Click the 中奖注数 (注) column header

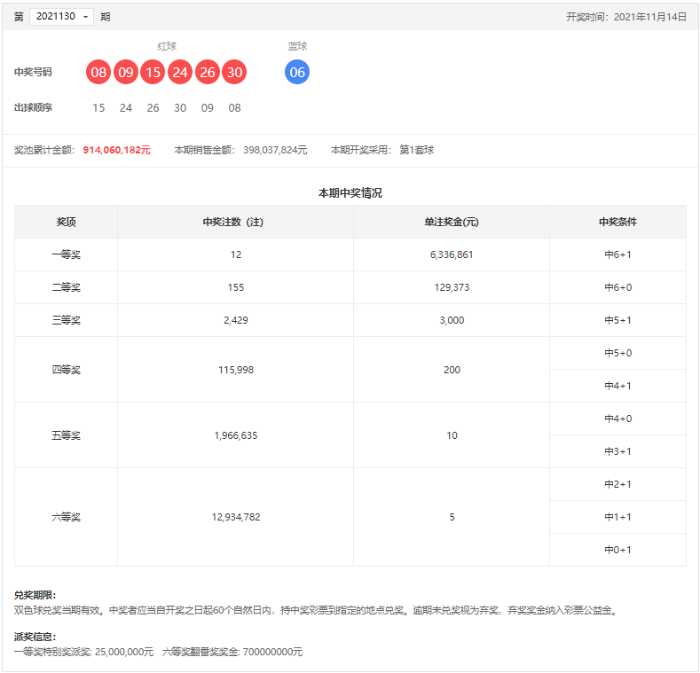click(x=235, y=222)
